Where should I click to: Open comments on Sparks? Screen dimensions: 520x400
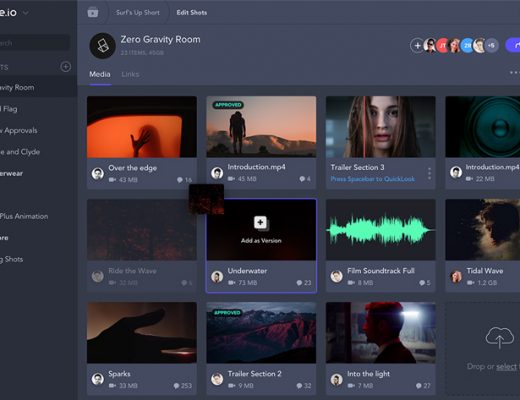coord(183,386)
